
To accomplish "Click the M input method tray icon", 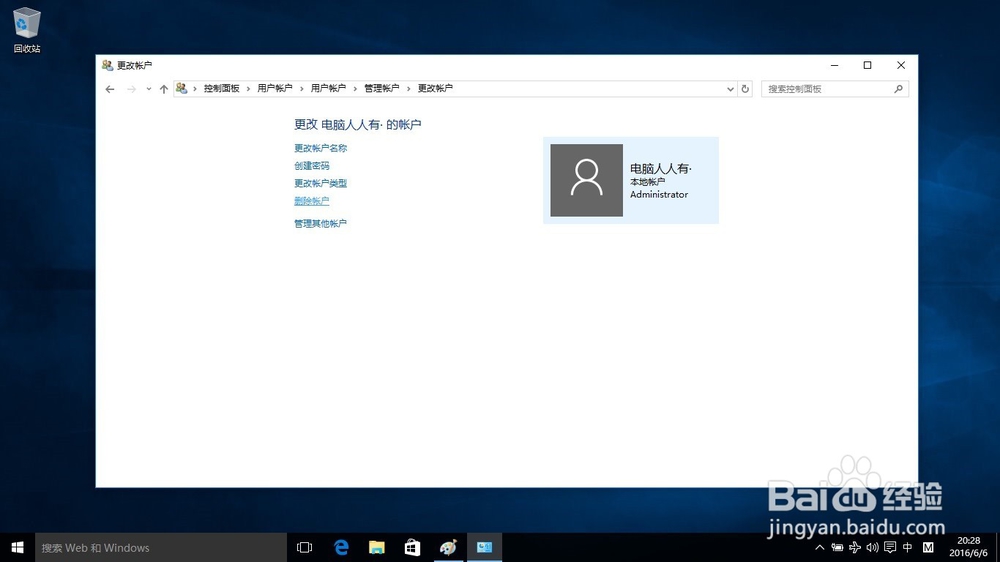I will coord(928,547).
